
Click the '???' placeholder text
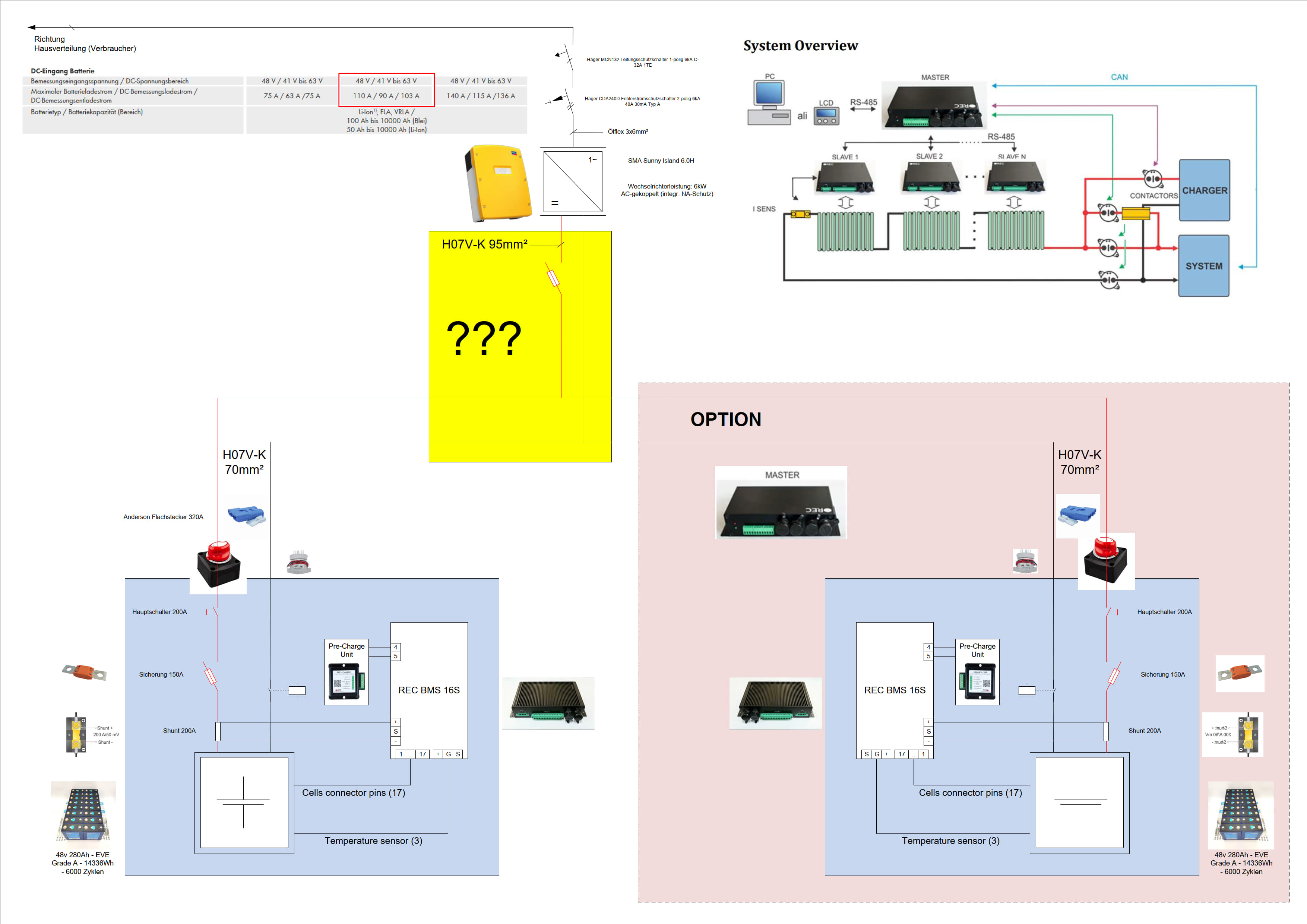(x=484, y=339)
